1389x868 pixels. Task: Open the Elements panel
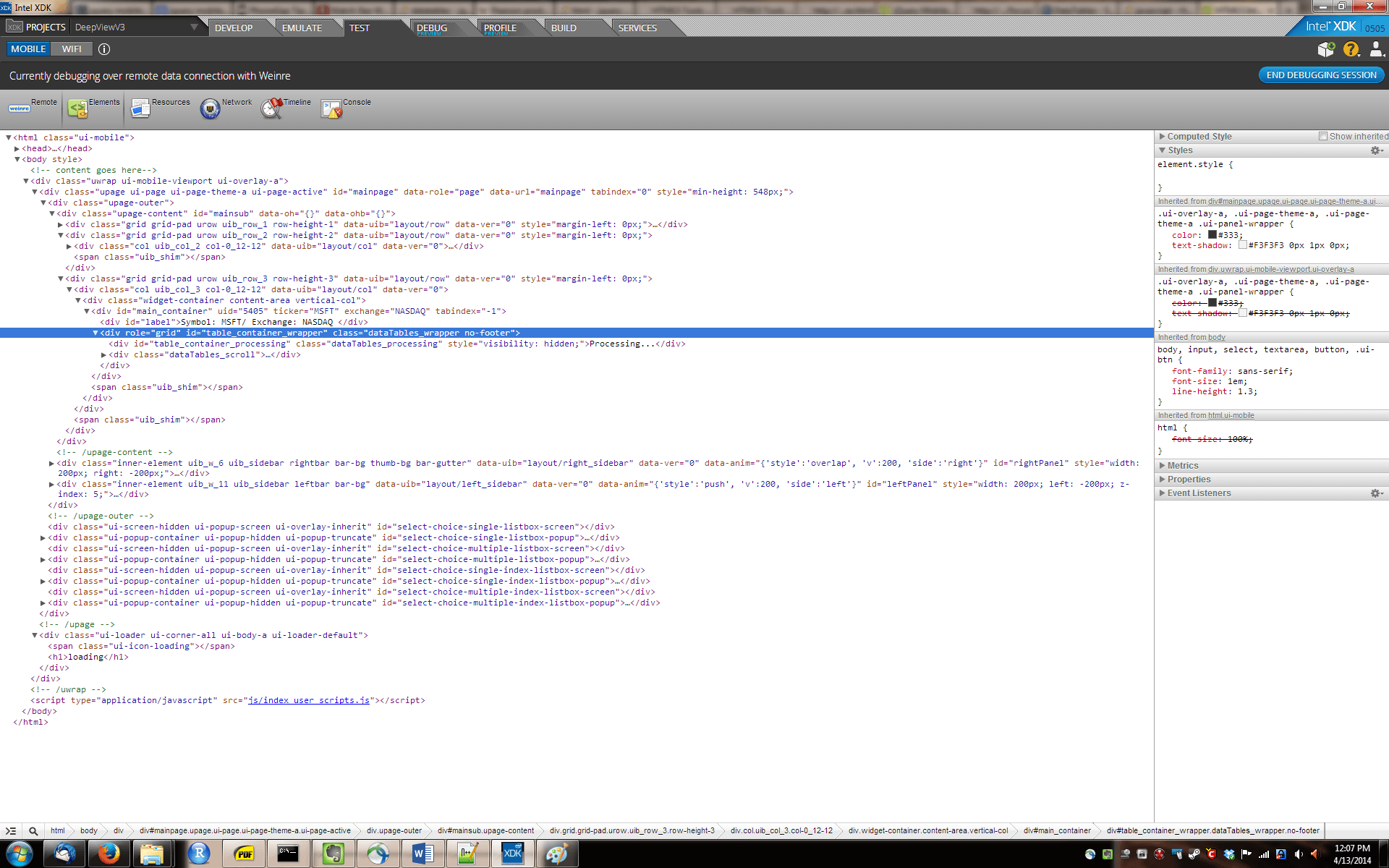[x=93, y=109]
